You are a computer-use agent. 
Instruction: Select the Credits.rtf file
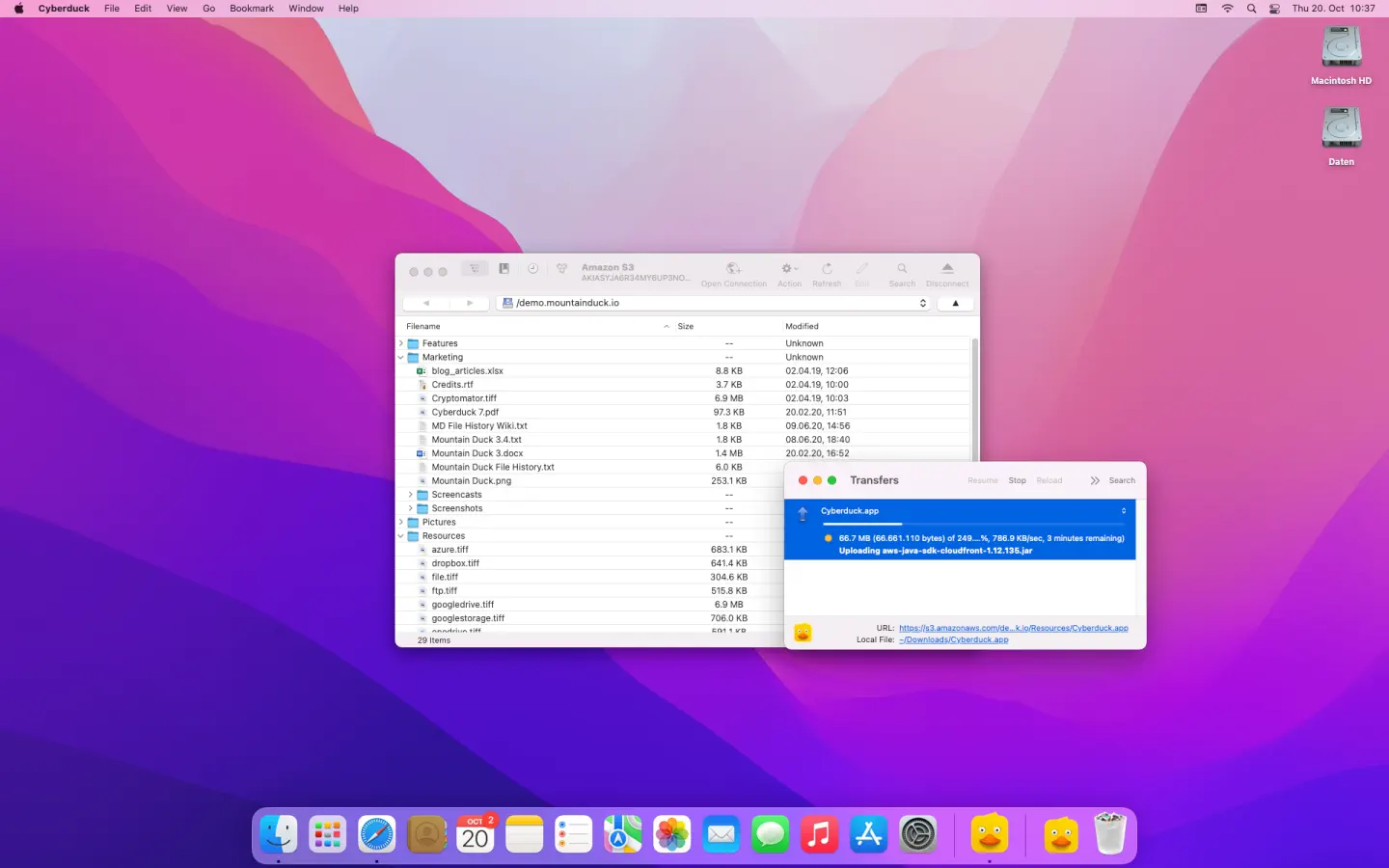coord(452,385)
